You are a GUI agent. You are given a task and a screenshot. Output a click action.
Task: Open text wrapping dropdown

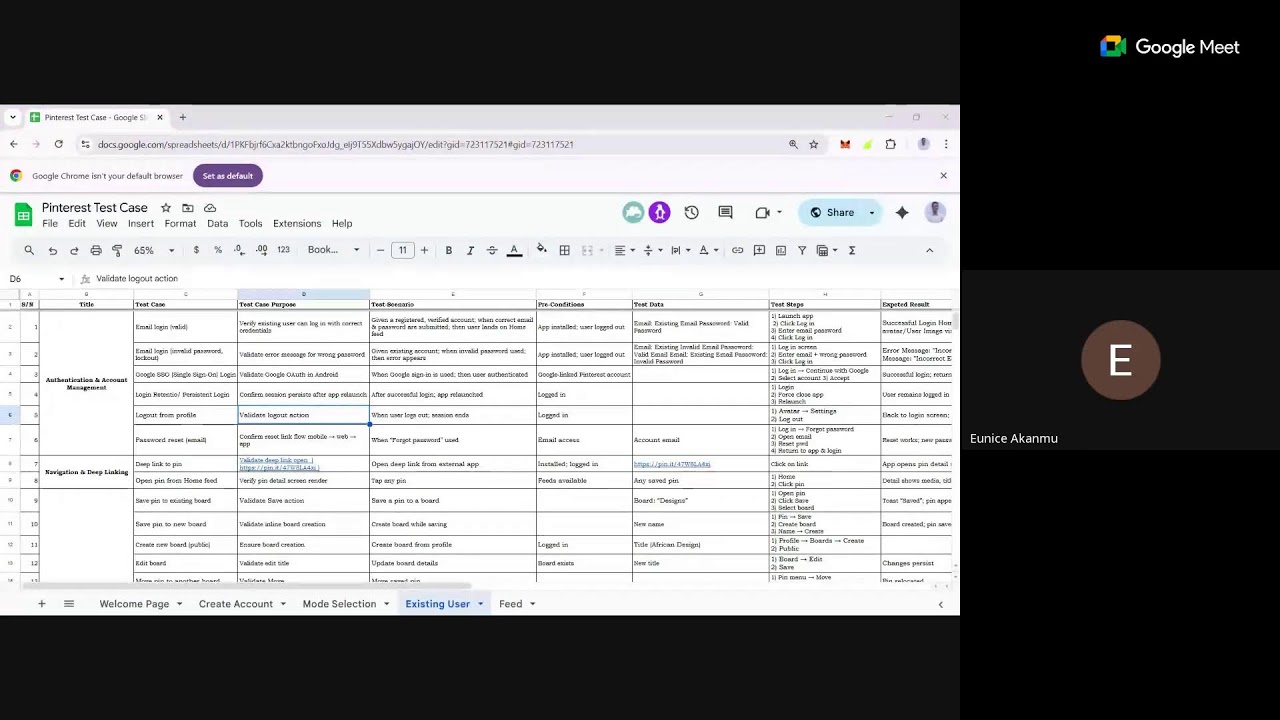680,250
